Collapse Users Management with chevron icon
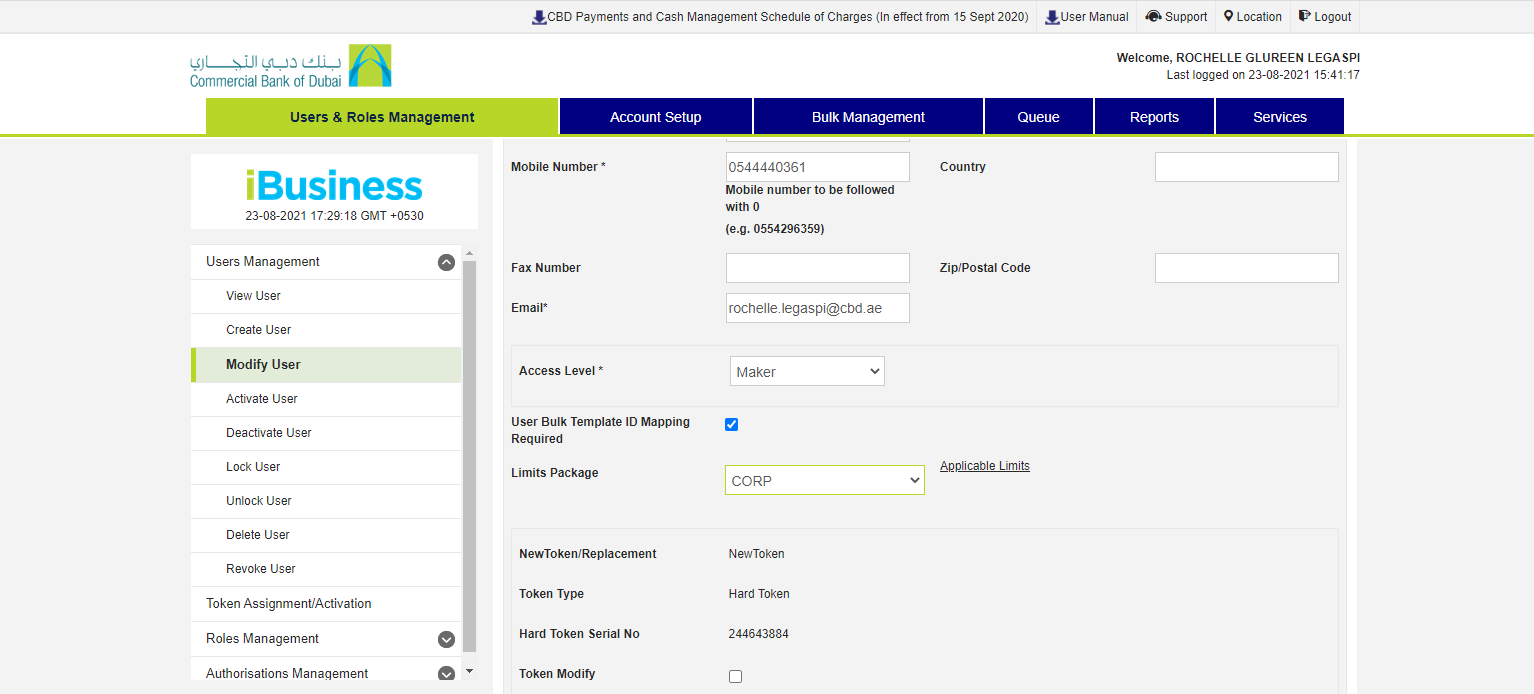This screenshot has height=694, width=1534. (446, 262)
